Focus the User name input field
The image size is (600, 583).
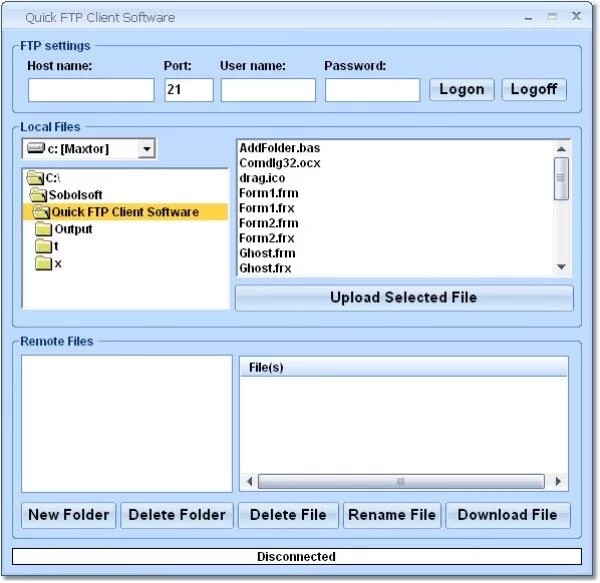coord(268,90)
